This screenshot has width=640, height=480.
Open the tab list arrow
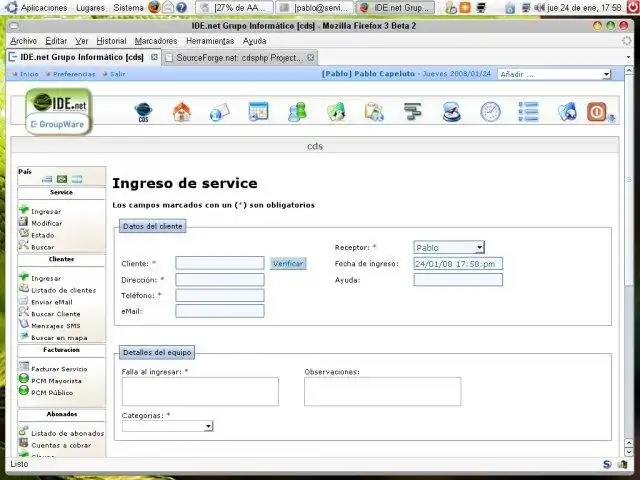[x=628, y=57]
